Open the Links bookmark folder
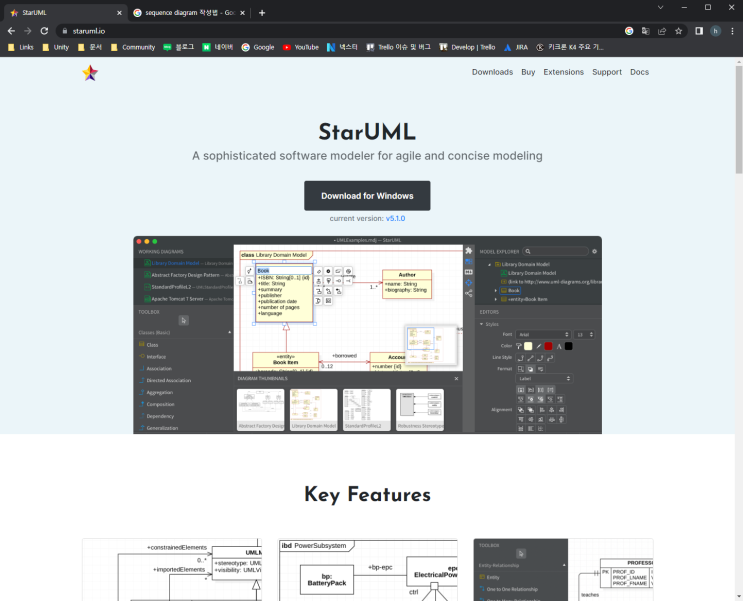Viewport: 743px width, 601px height. coord(21,47)
